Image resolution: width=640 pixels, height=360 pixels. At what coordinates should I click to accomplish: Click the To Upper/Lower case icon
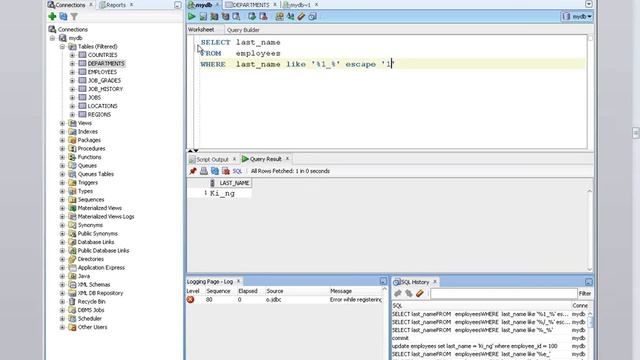point(290,16)
